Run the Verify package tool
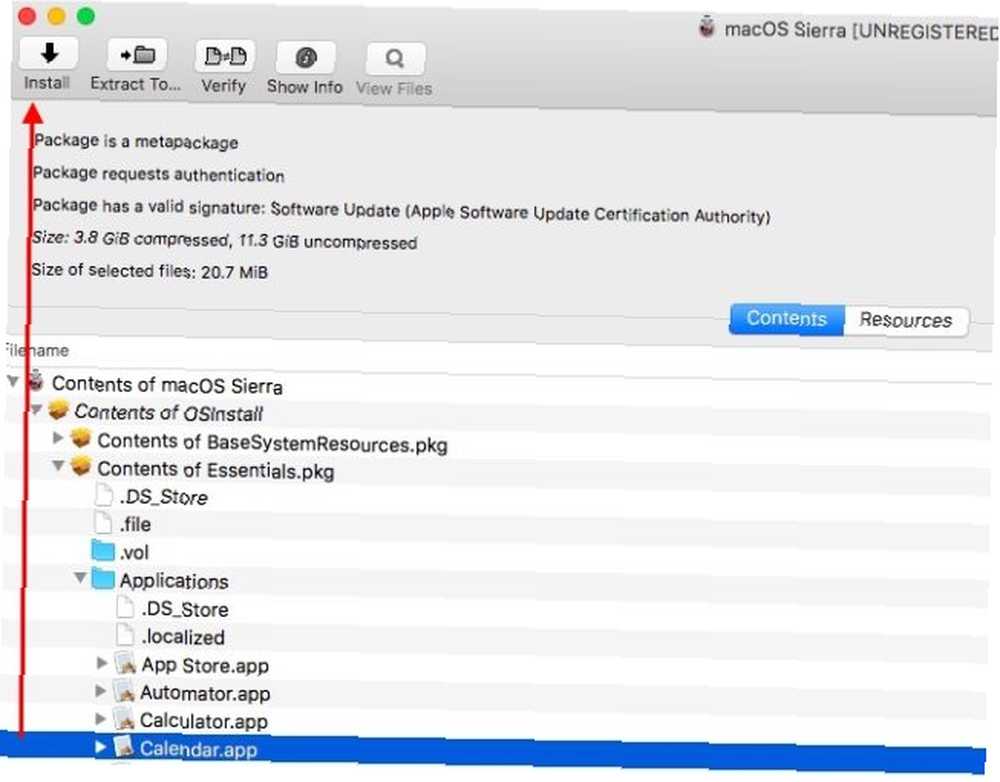 [224, 57]
